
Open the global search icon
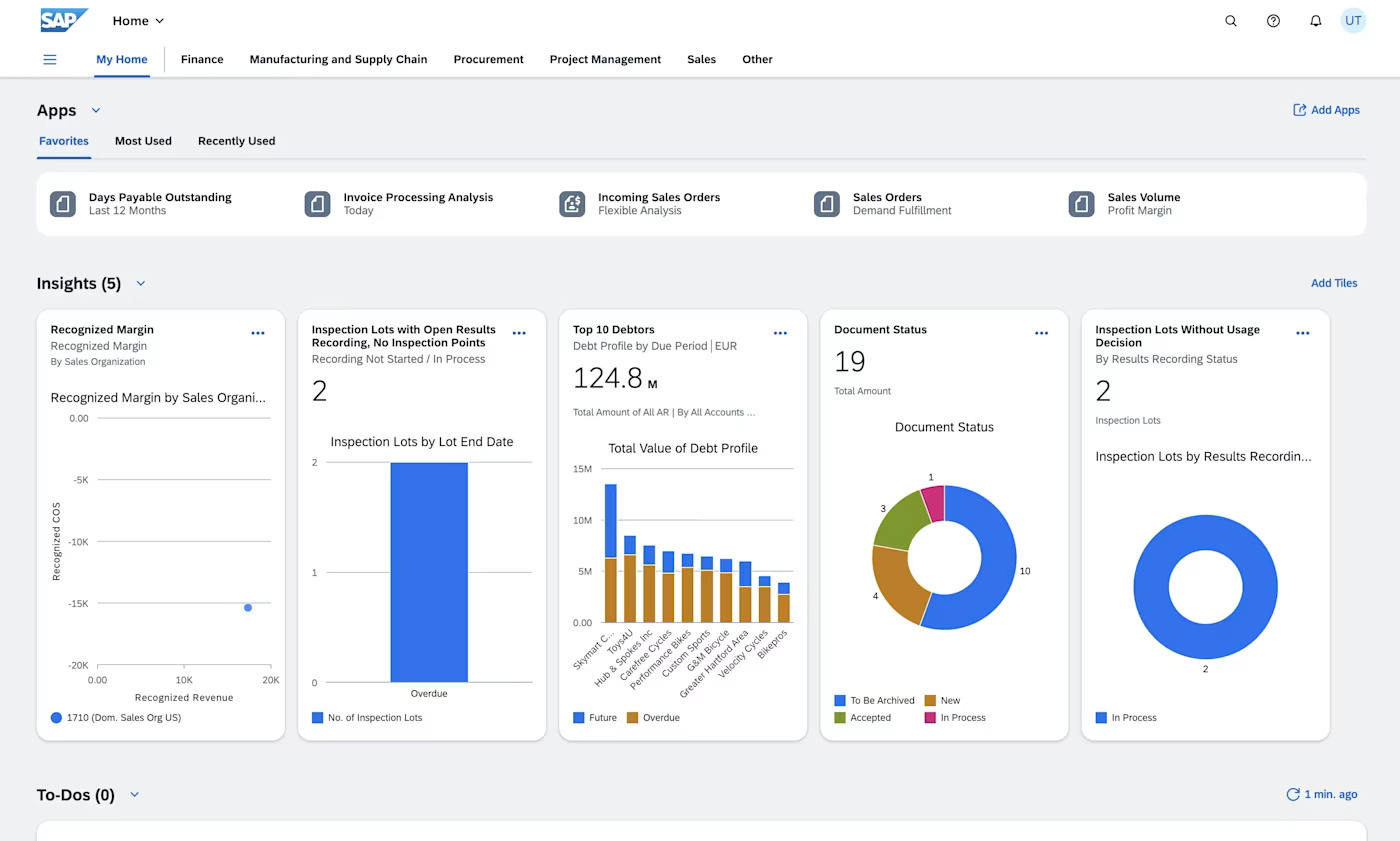pyautogui.click(x=1230, y=20)
